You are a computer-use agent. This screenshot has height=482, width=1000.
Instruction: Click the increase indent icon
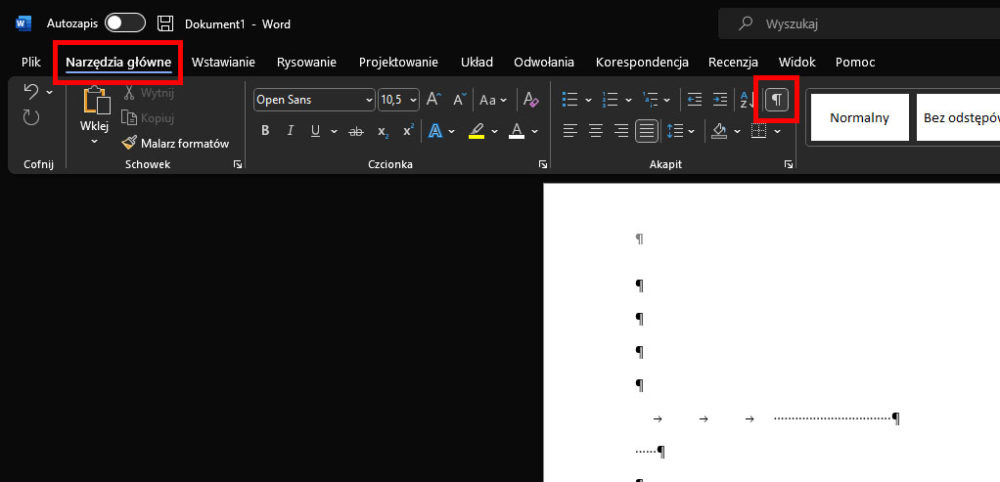point(719,99)
